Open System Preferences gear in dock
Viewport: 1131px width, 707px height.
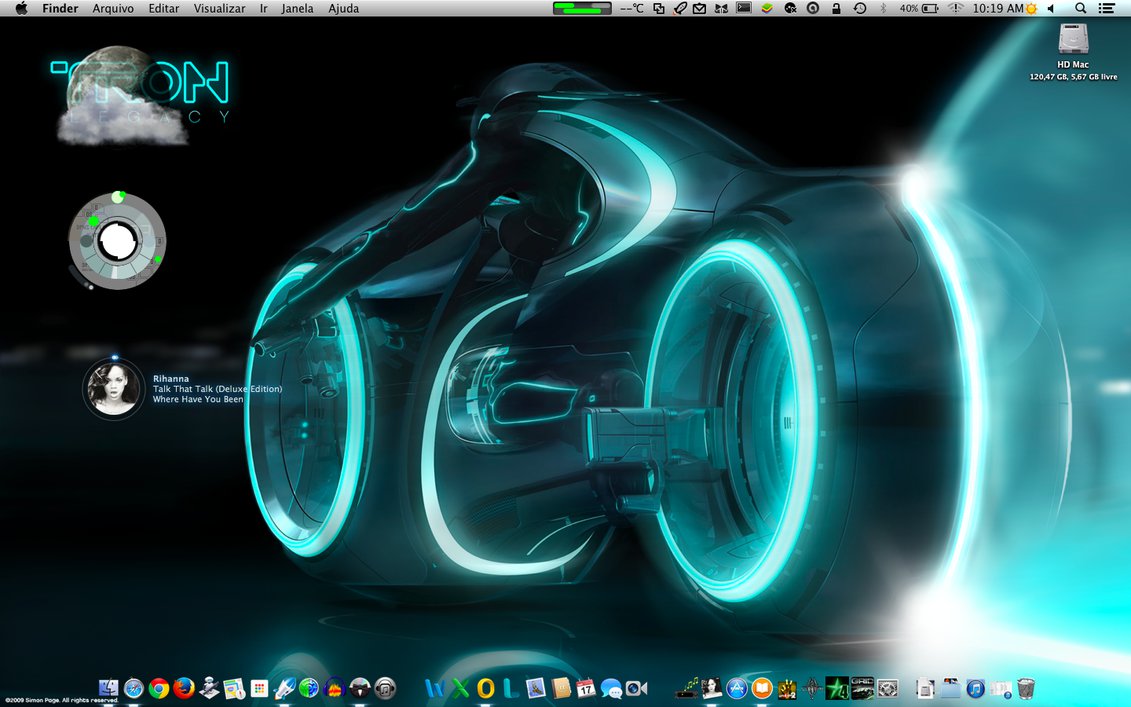(887, 688)
